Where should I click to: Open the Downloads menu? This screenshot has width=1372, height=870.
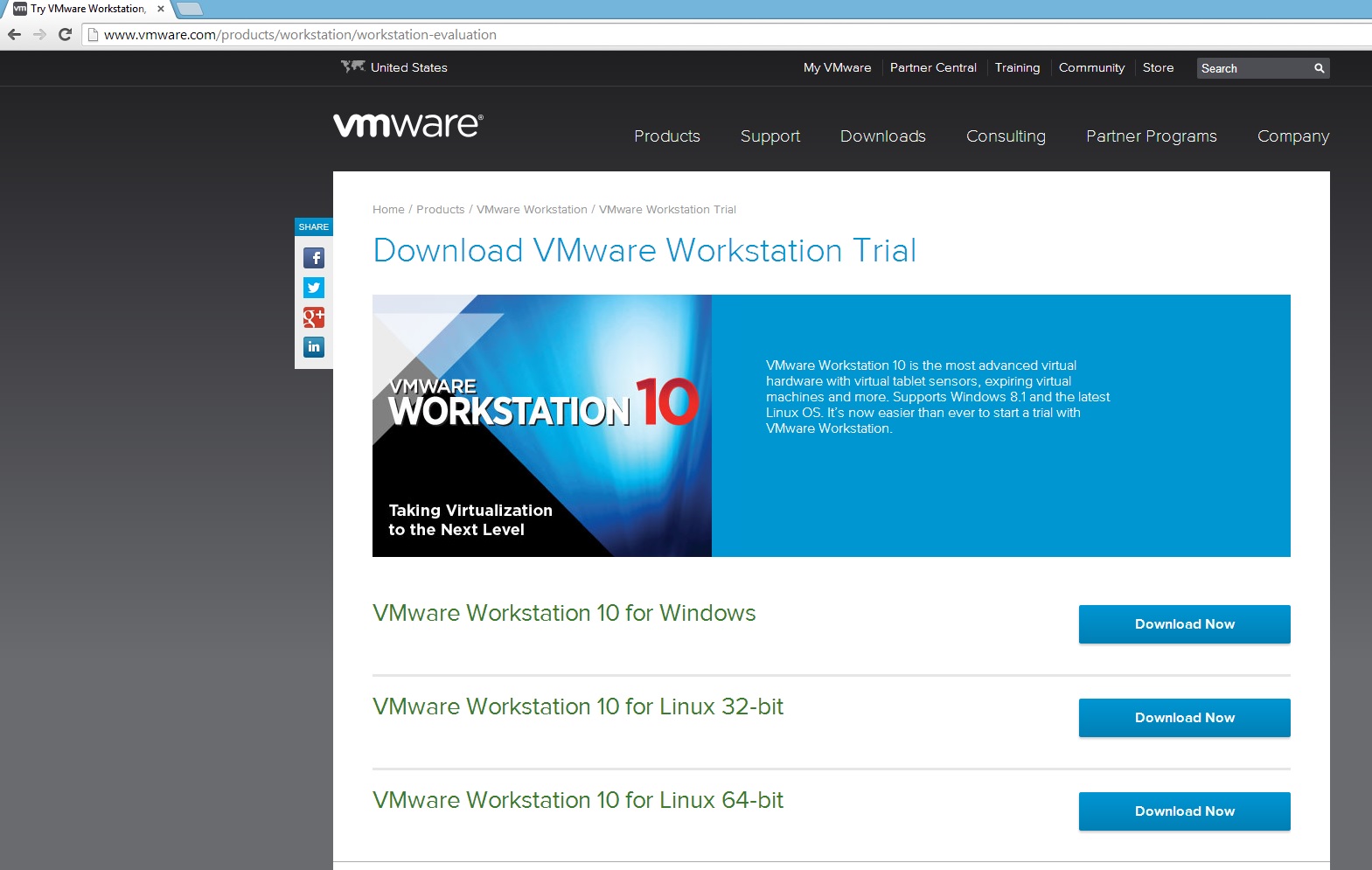(883, 136)
